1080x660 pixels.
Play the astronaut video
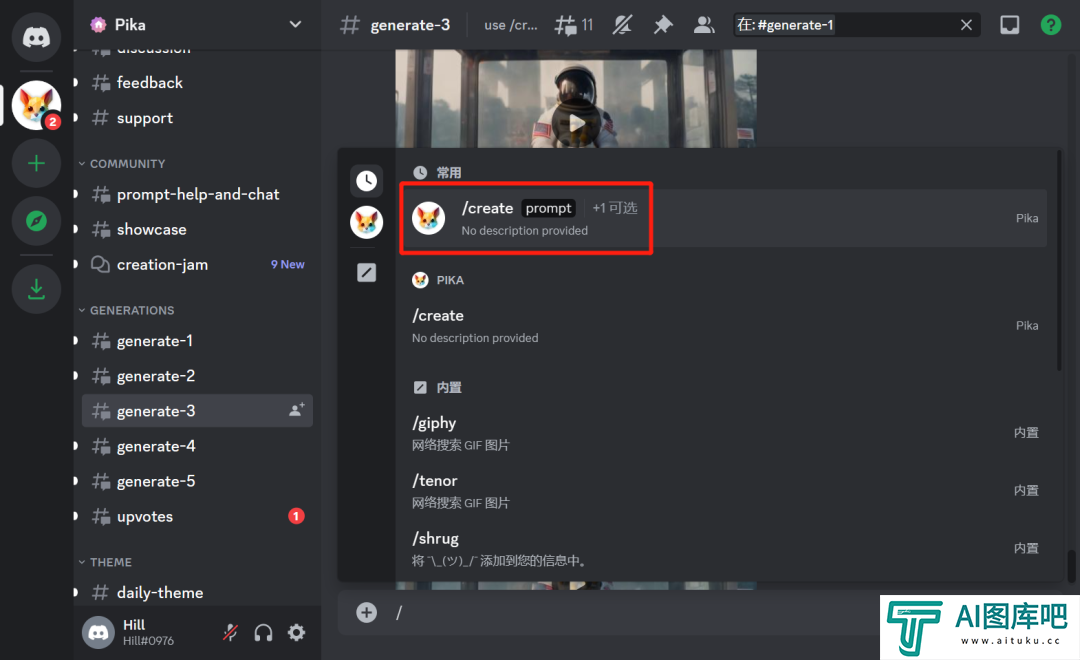click(x=576, y=123)
